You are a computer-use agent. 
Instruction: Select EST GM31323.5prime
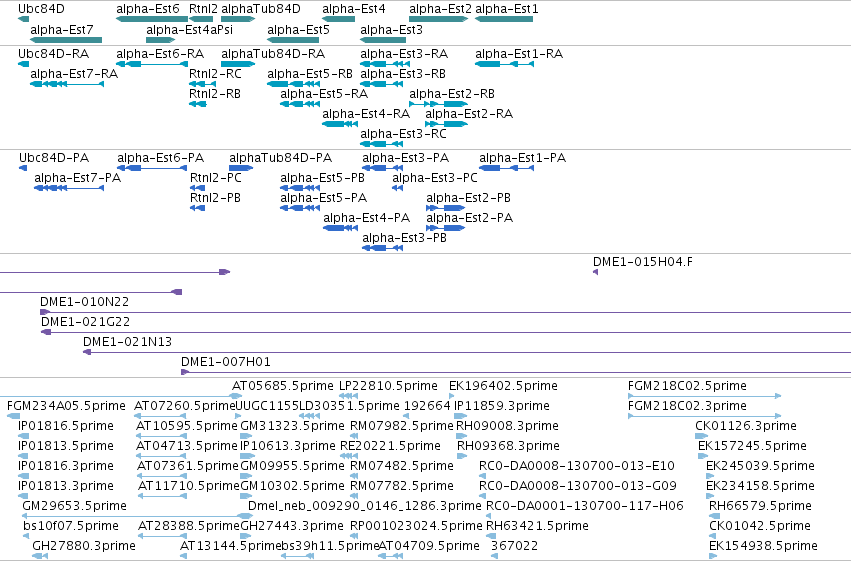244,436
